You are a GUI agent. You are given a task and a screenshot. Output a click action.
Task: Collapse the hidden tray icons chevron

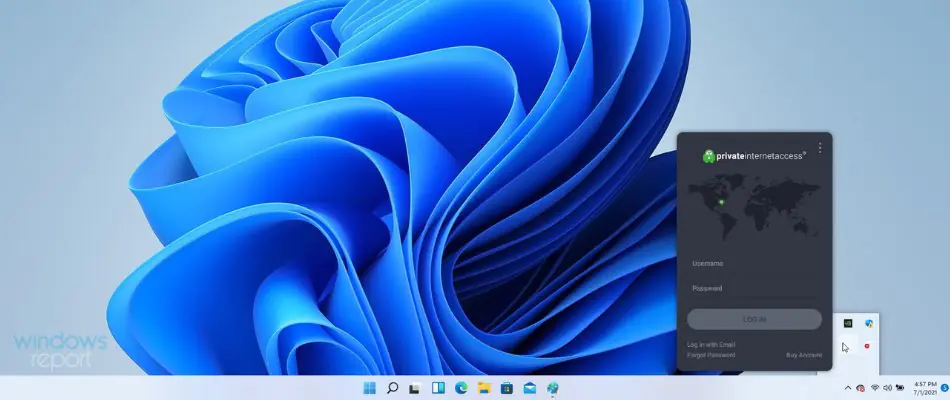(x=848, y=388)
